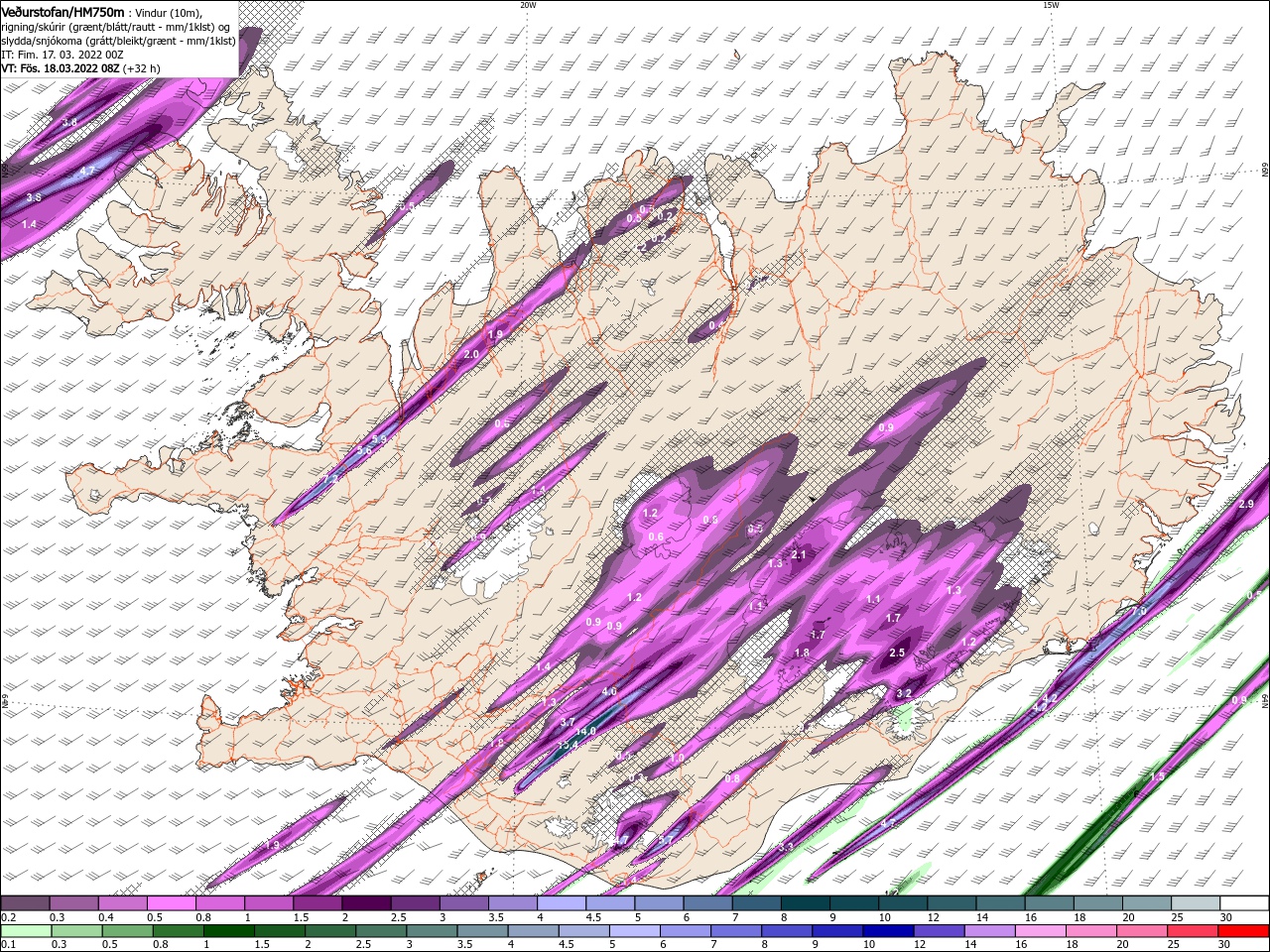Image resolution: width=1270 pixels, height=952 pixels.
Task: Select top legend swatch between 3 and 3.5
Action: click(x=464, y=903)
